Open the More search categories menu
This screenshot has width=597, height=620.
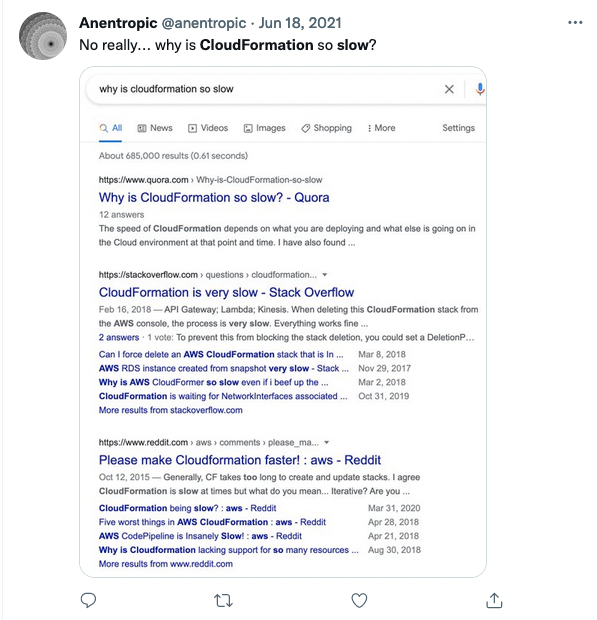click(382, 128)
